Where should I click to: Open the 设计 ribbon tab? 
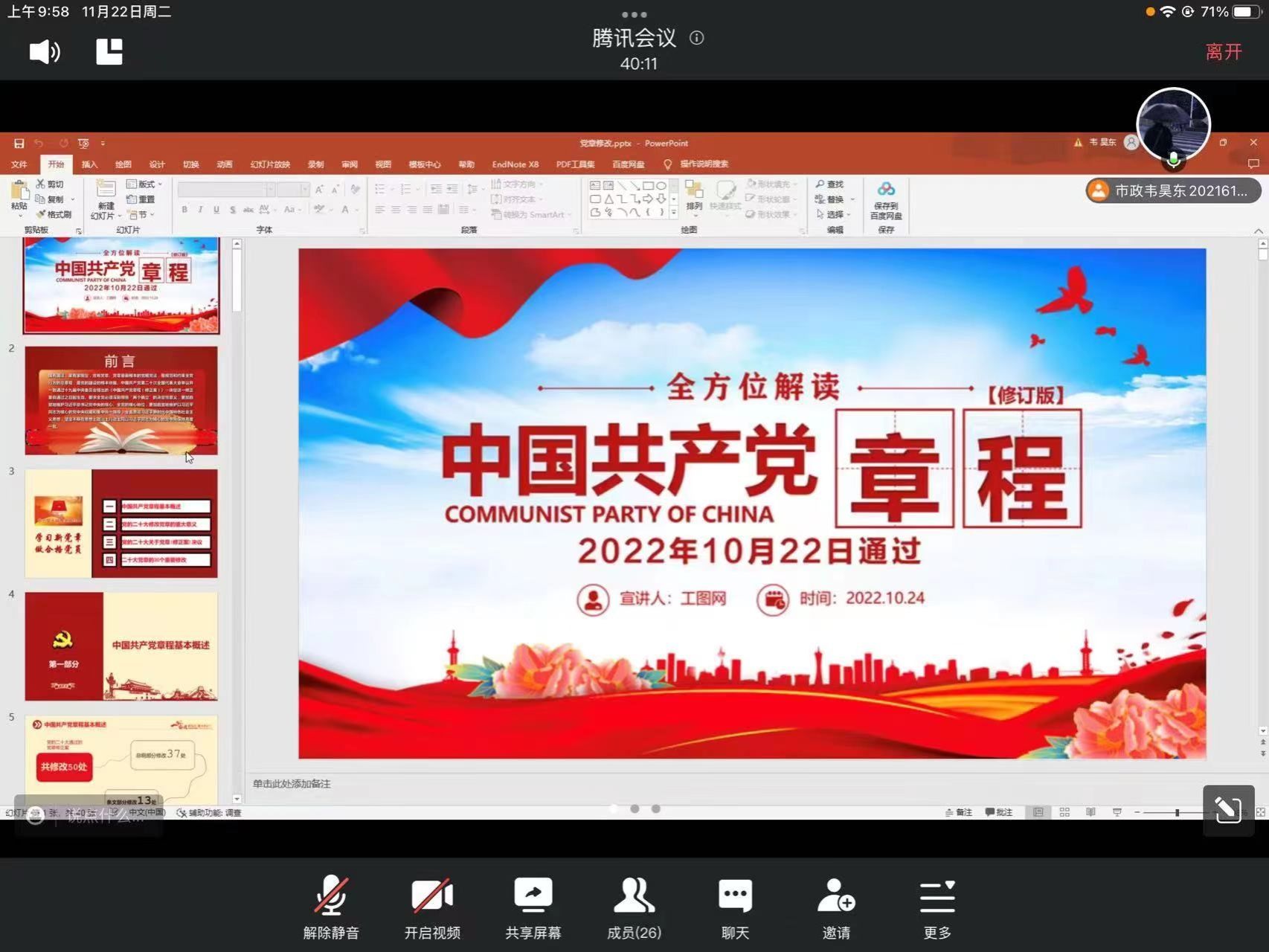click(157, 164)
